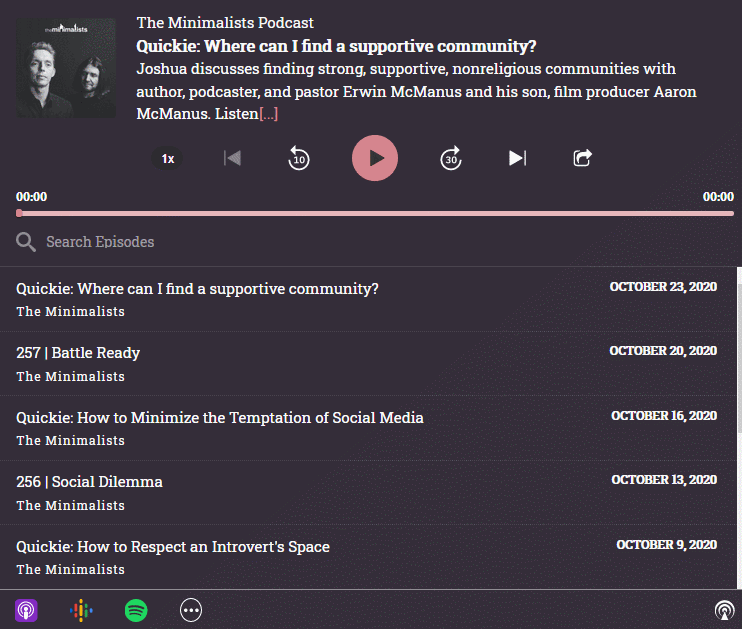Viewport: 742px width, 629px height.
Task: Click the podcast broadcast icon at bottom right
Action: pyautogui.click(x=724, y=611)
